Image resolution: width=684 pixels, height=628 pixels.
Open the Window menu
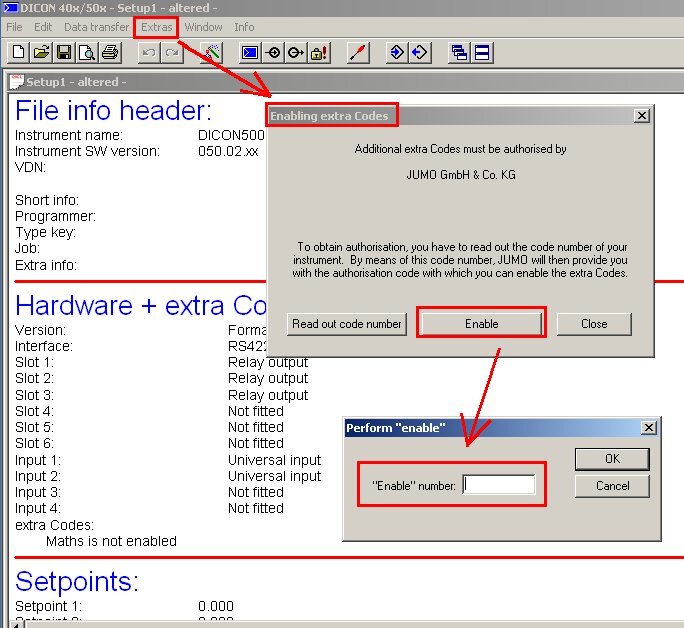coord(204,27)
